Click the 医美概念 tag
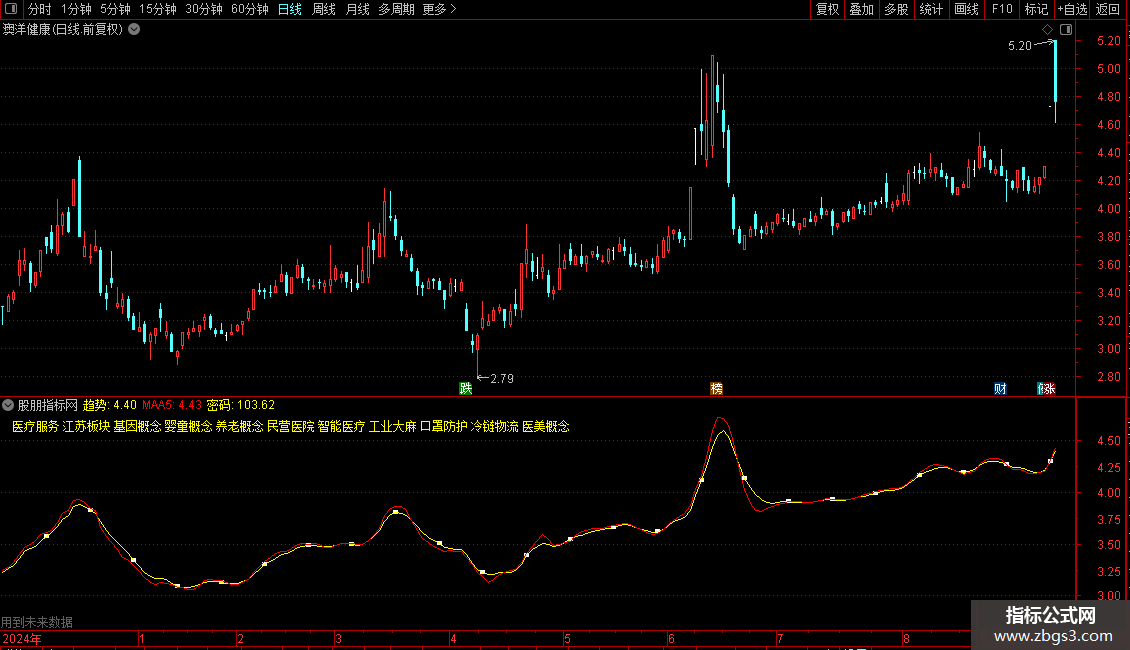 [x=546, y=427]
